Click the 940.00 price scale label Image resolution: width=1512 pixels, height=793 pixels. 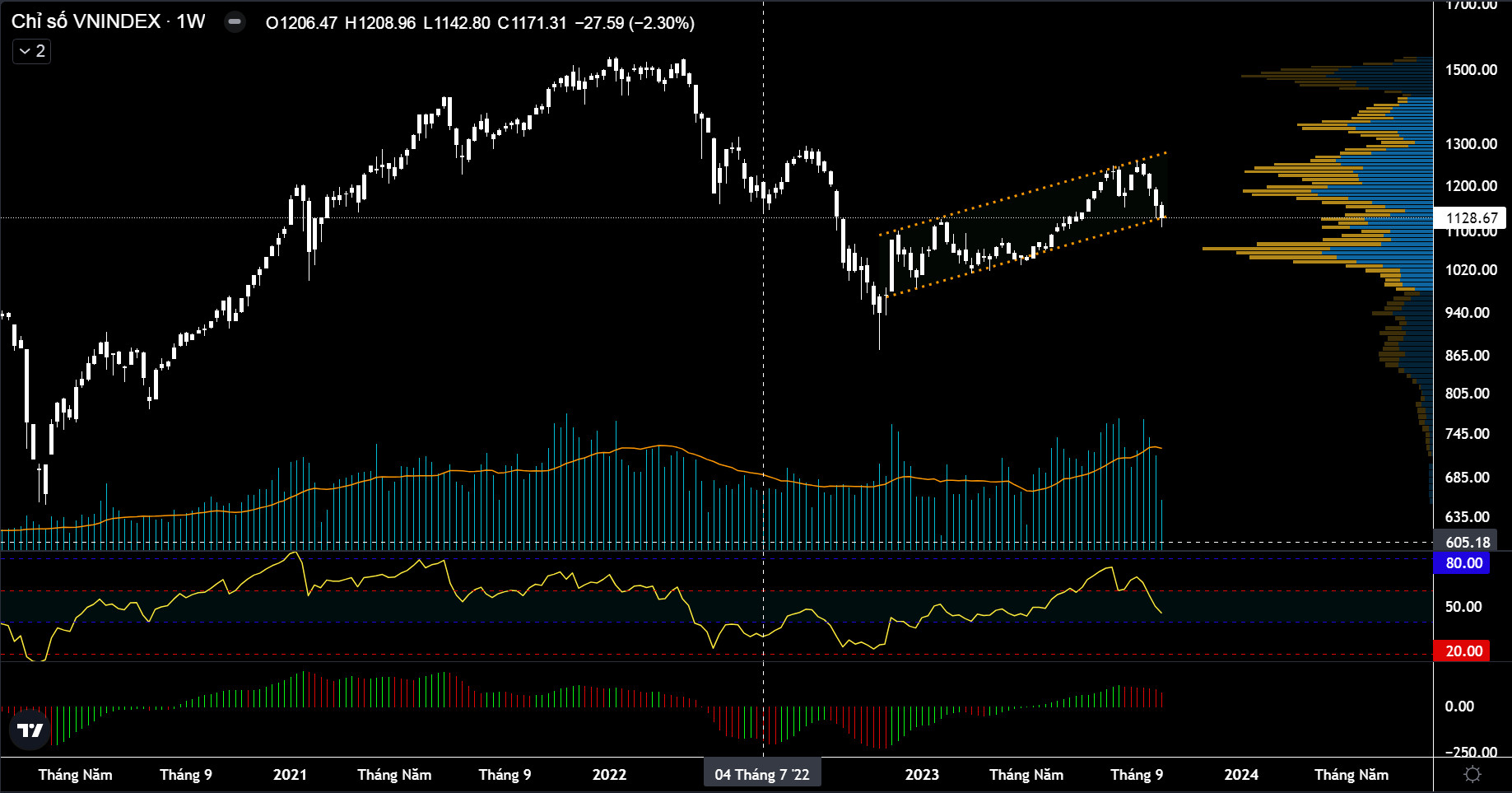tap(1468, 313)
